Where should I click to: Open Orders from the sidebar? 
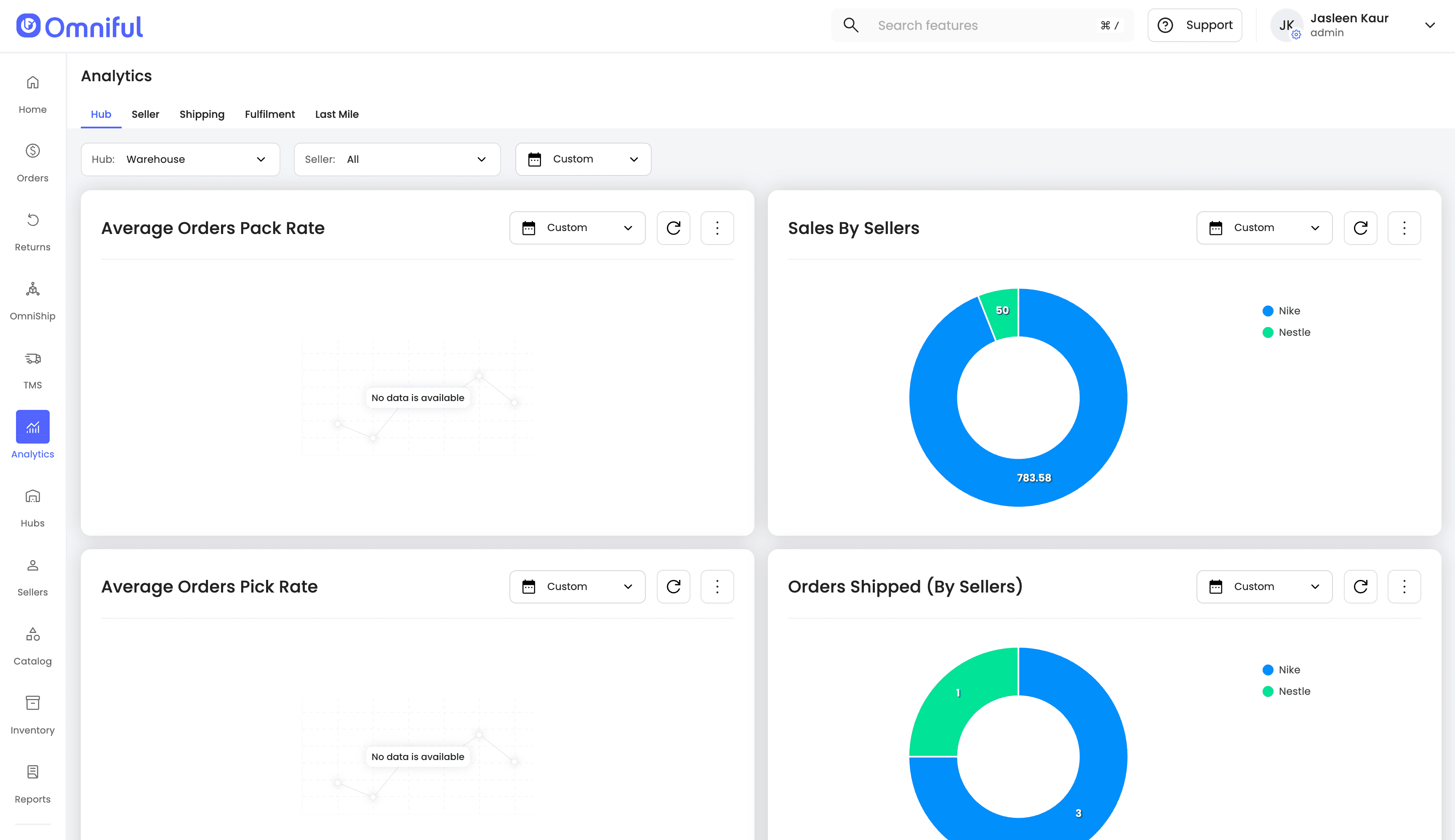point(32,163)
